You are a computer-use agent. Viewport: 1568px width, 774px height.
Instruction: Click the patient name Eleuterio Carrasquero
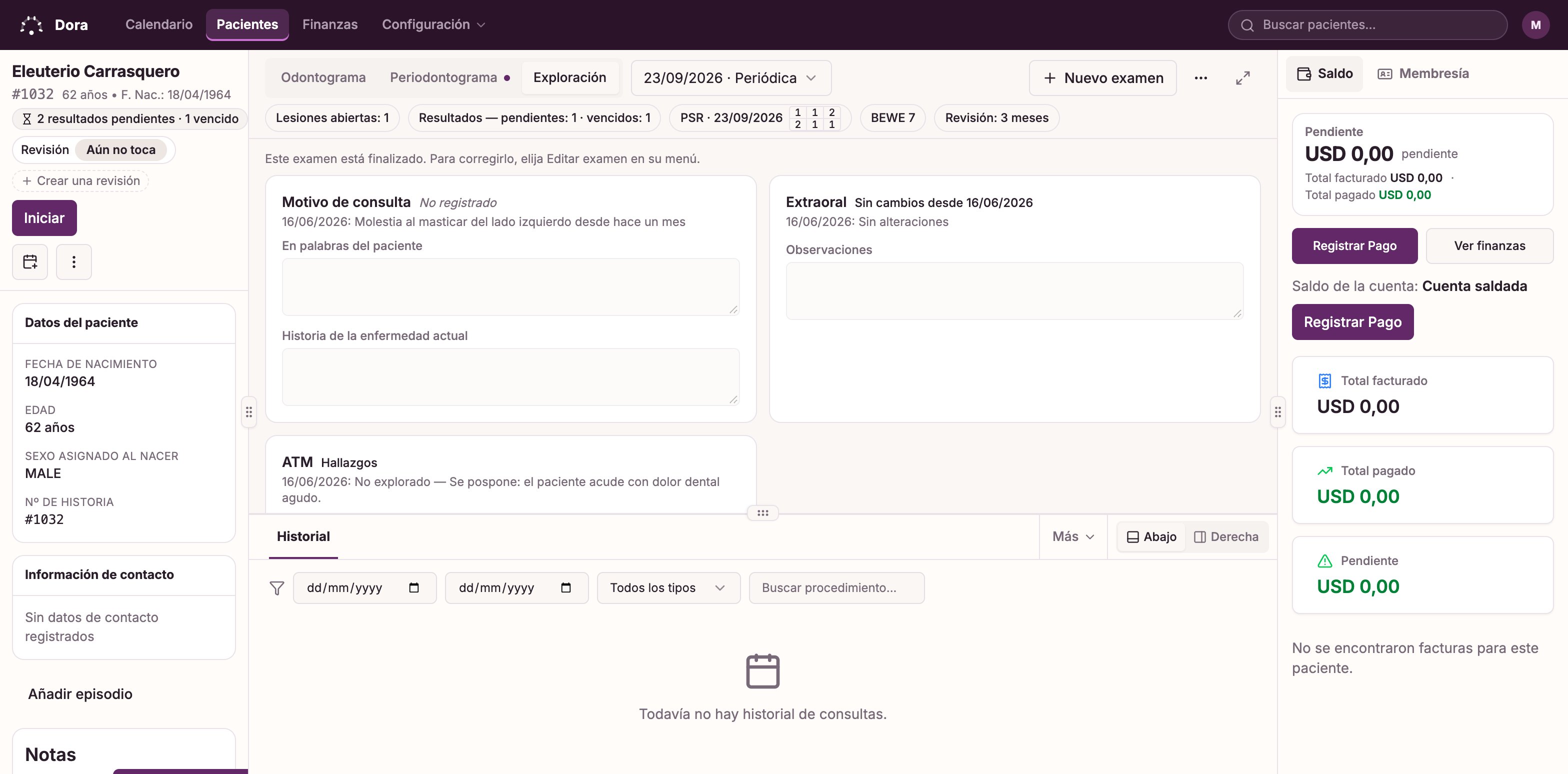(x=95, y=71)
